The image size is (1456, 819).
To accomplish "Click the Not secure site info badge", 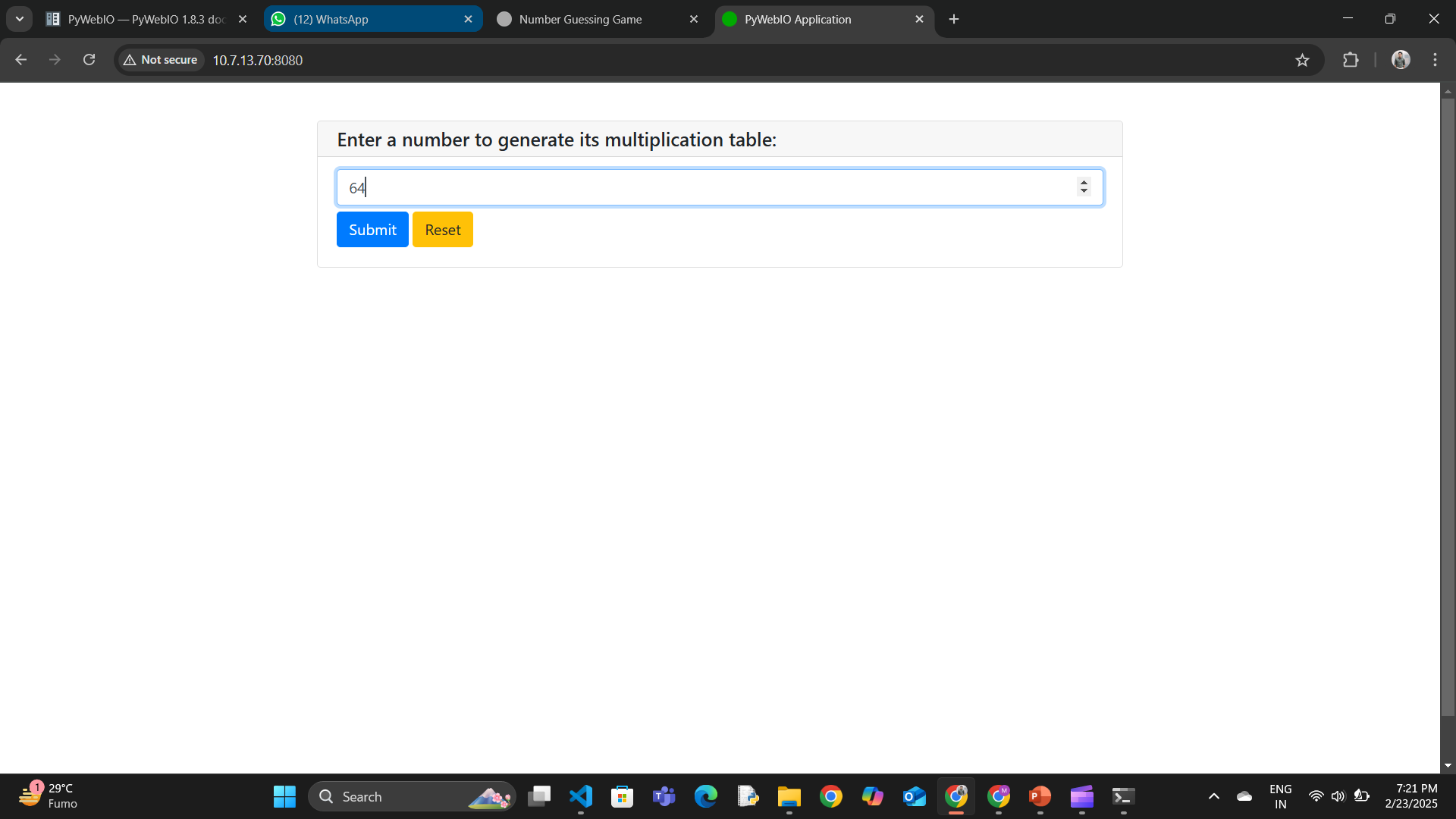I will 160,60.
